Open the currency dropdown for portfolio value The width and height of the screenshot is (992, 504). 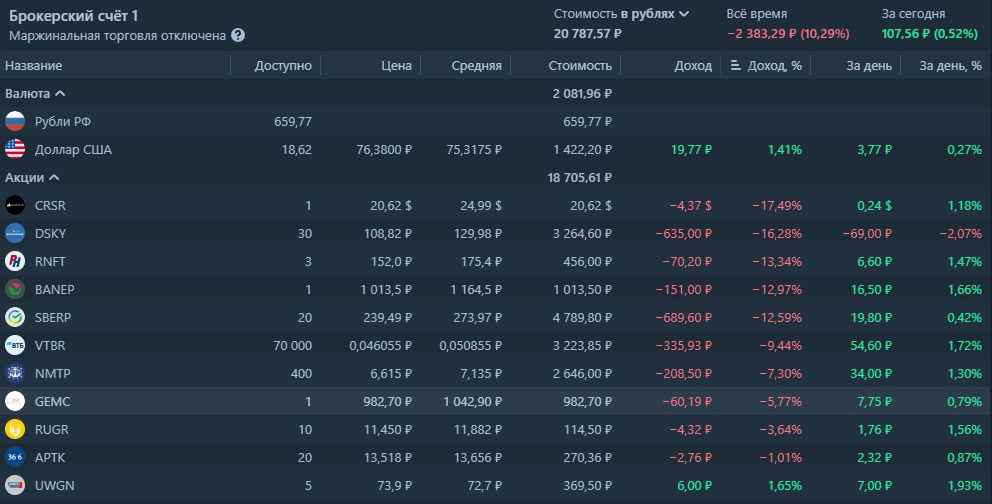(x=684, y=14)
